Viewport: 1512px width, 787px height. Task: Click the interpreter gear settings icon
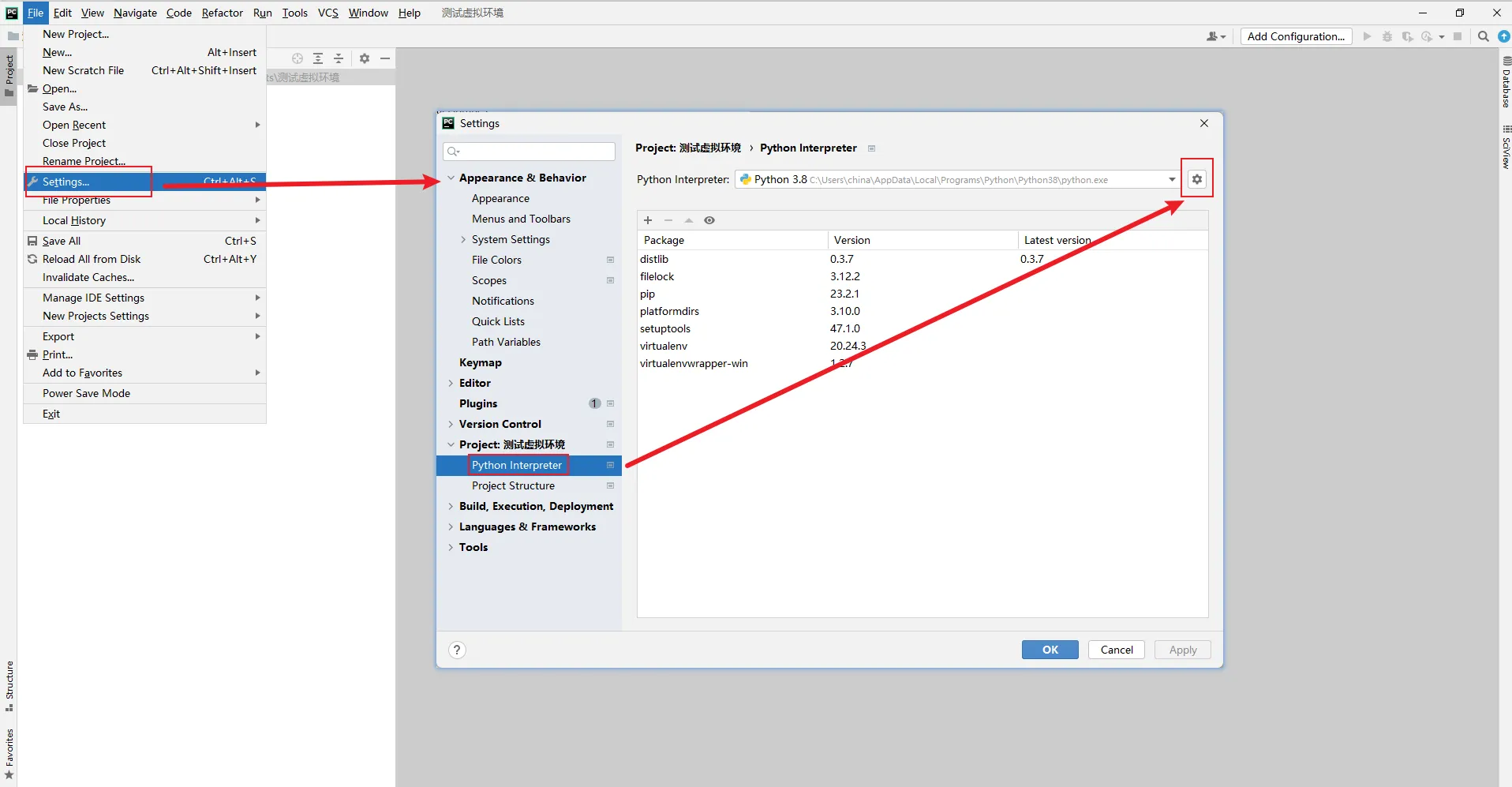coord(1196,179)
